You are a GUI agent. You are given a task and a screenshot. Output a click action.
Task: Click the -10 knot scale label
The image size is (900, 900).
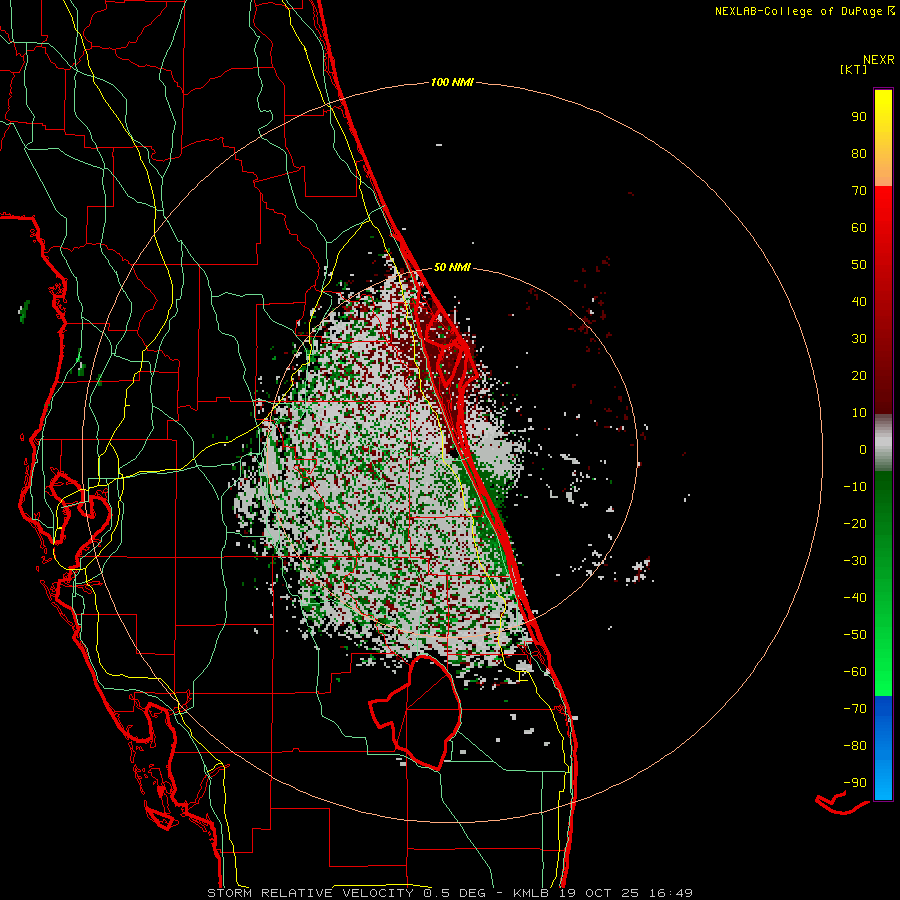[855, 487]
